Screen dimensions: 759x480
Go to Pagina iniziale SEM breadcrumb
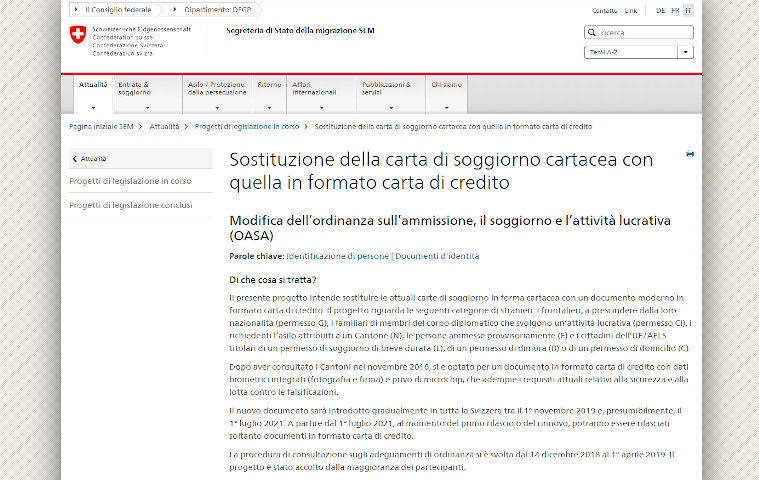click(101, 127)
